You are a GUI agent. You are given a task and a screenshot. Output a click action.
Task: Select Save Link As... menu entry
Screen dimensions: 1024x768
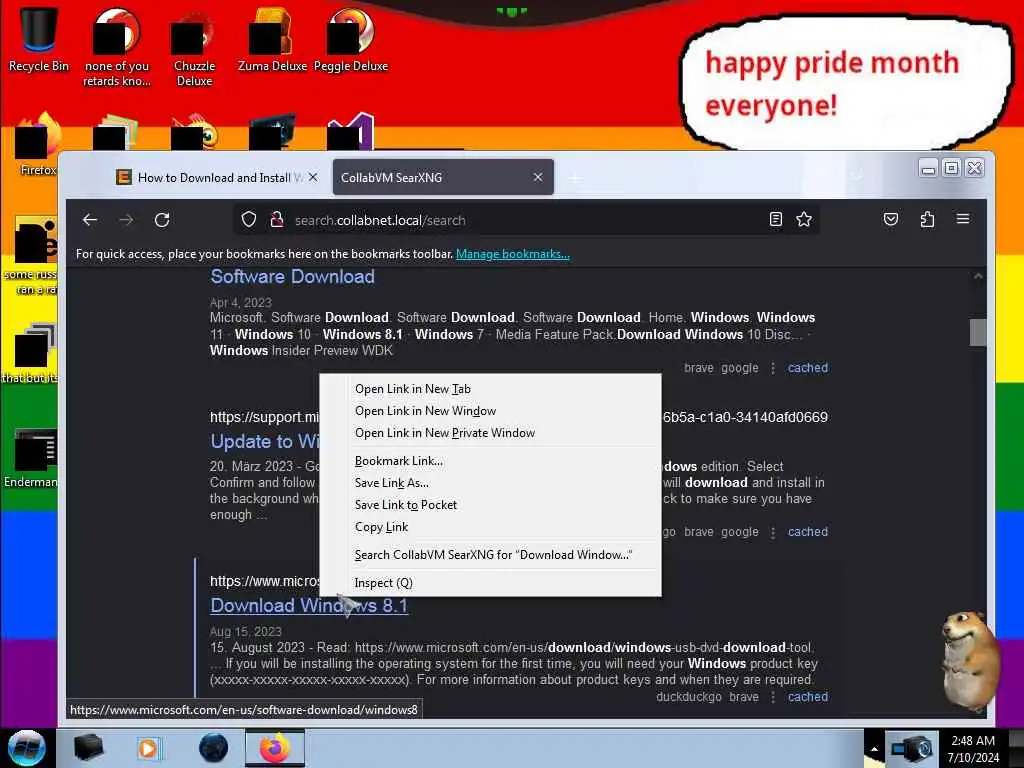click(490, 483)
